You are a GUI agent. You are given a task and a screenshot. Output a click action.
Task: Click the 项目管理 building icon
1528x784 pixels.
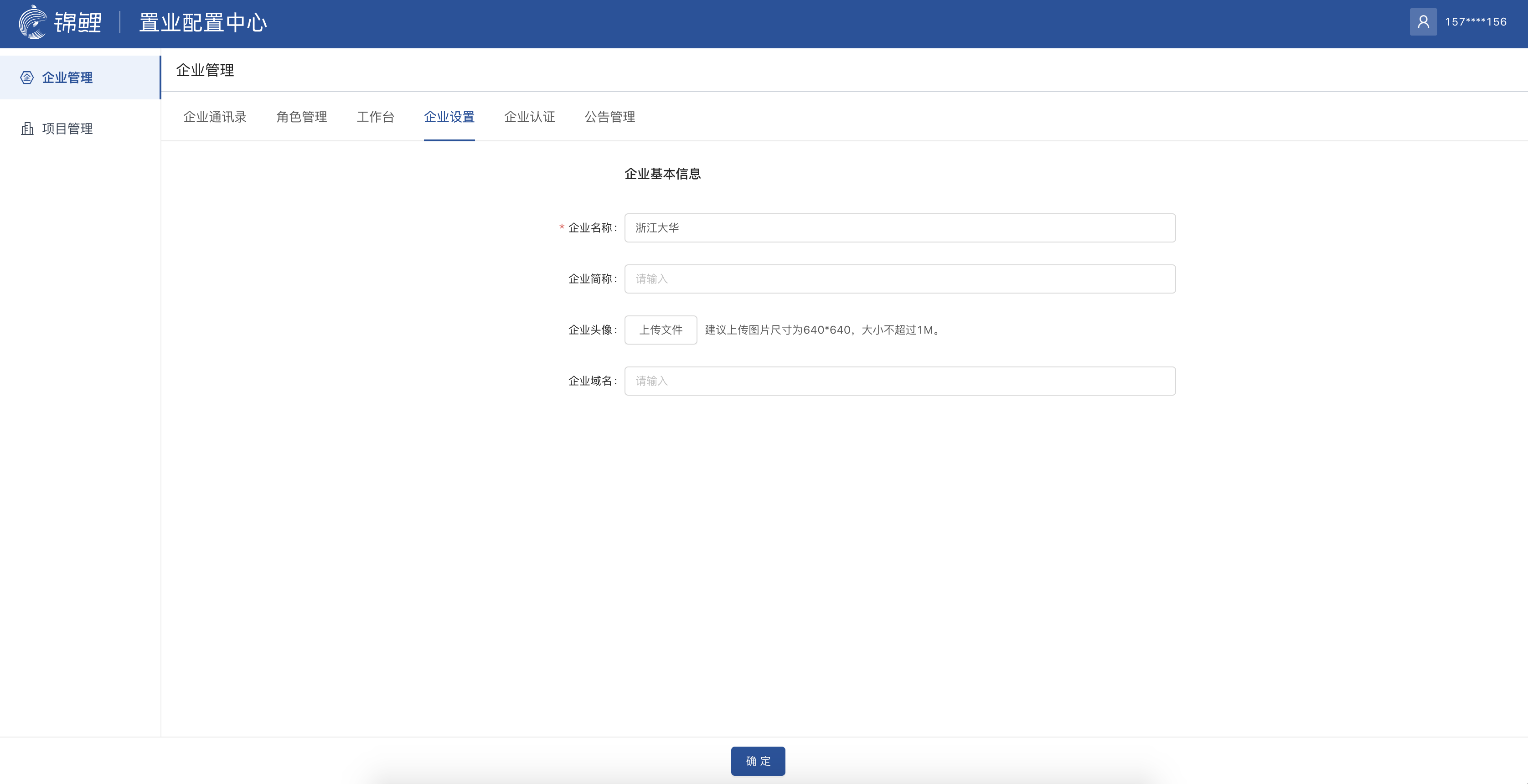click(27, 129)
